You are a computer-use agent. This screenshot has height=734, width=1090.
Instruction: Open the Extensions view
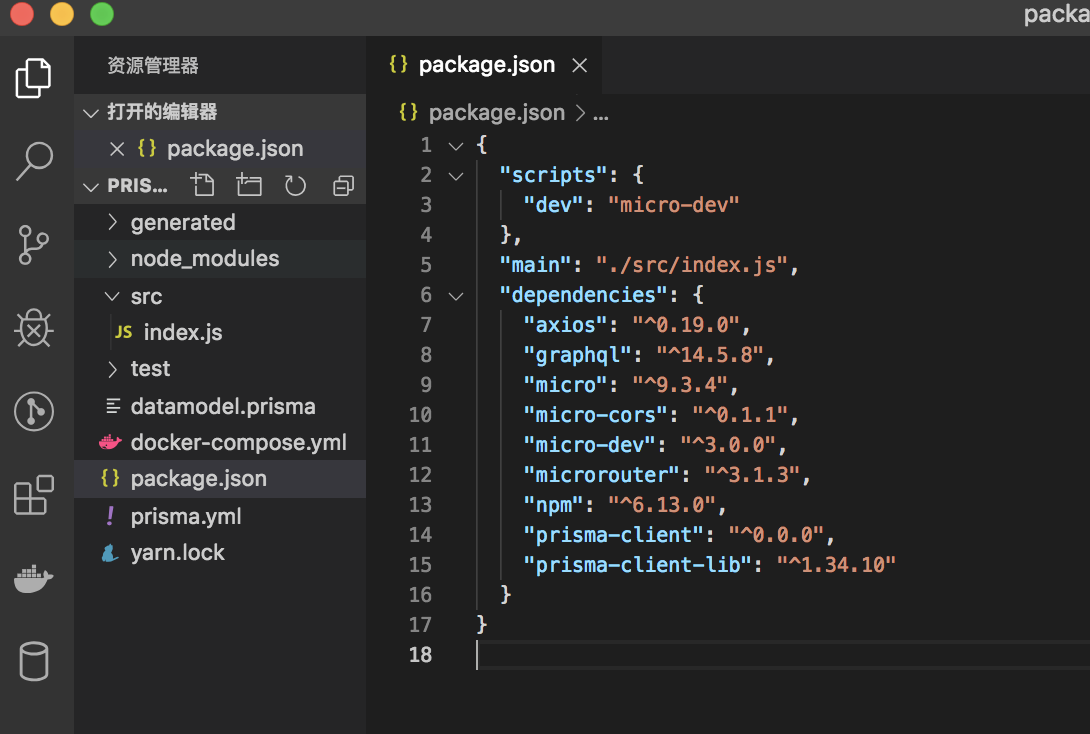(34, 495)
